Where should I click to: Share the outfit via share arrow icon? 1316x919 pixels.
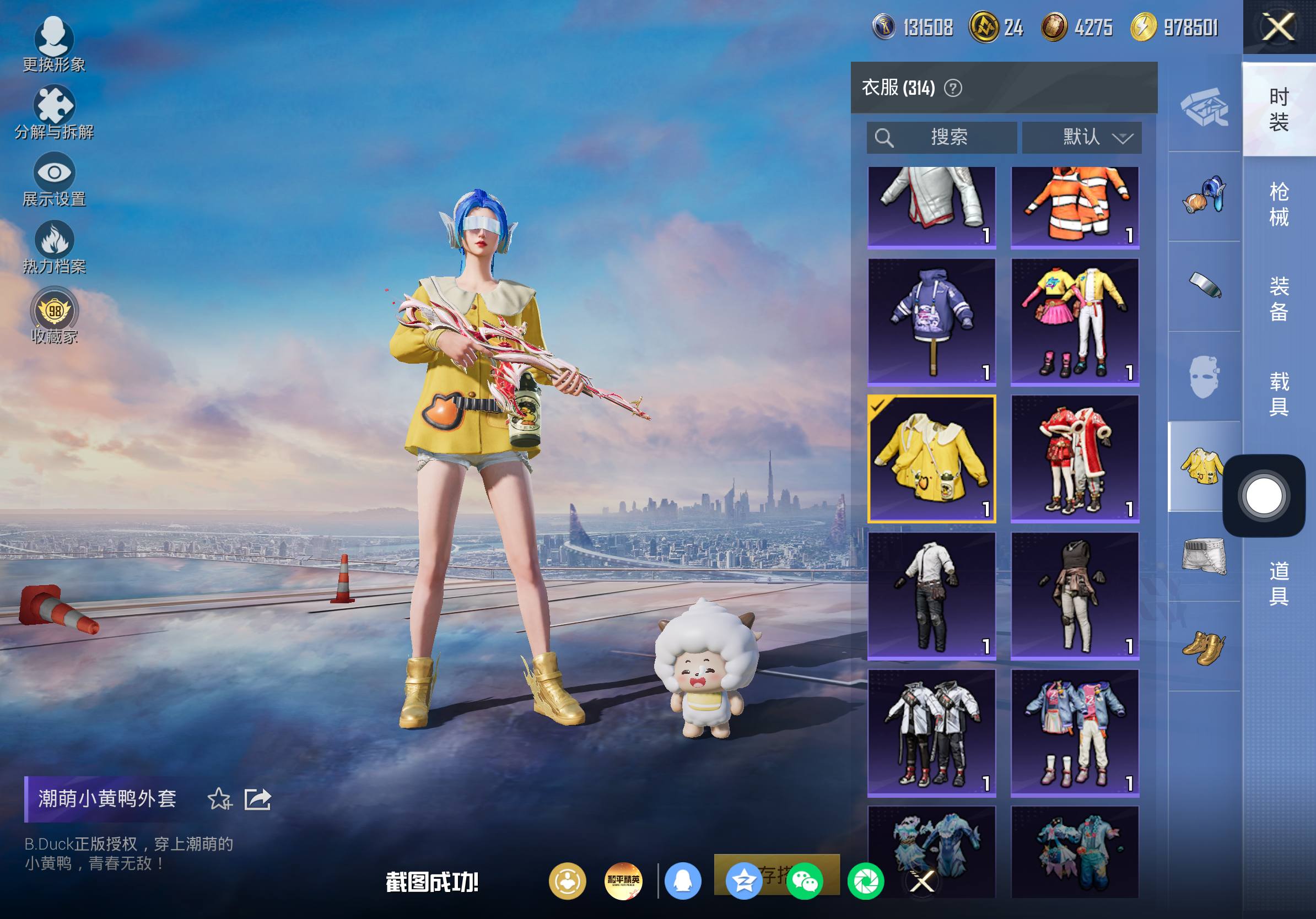pyautogui.click(x=257, y=799)
